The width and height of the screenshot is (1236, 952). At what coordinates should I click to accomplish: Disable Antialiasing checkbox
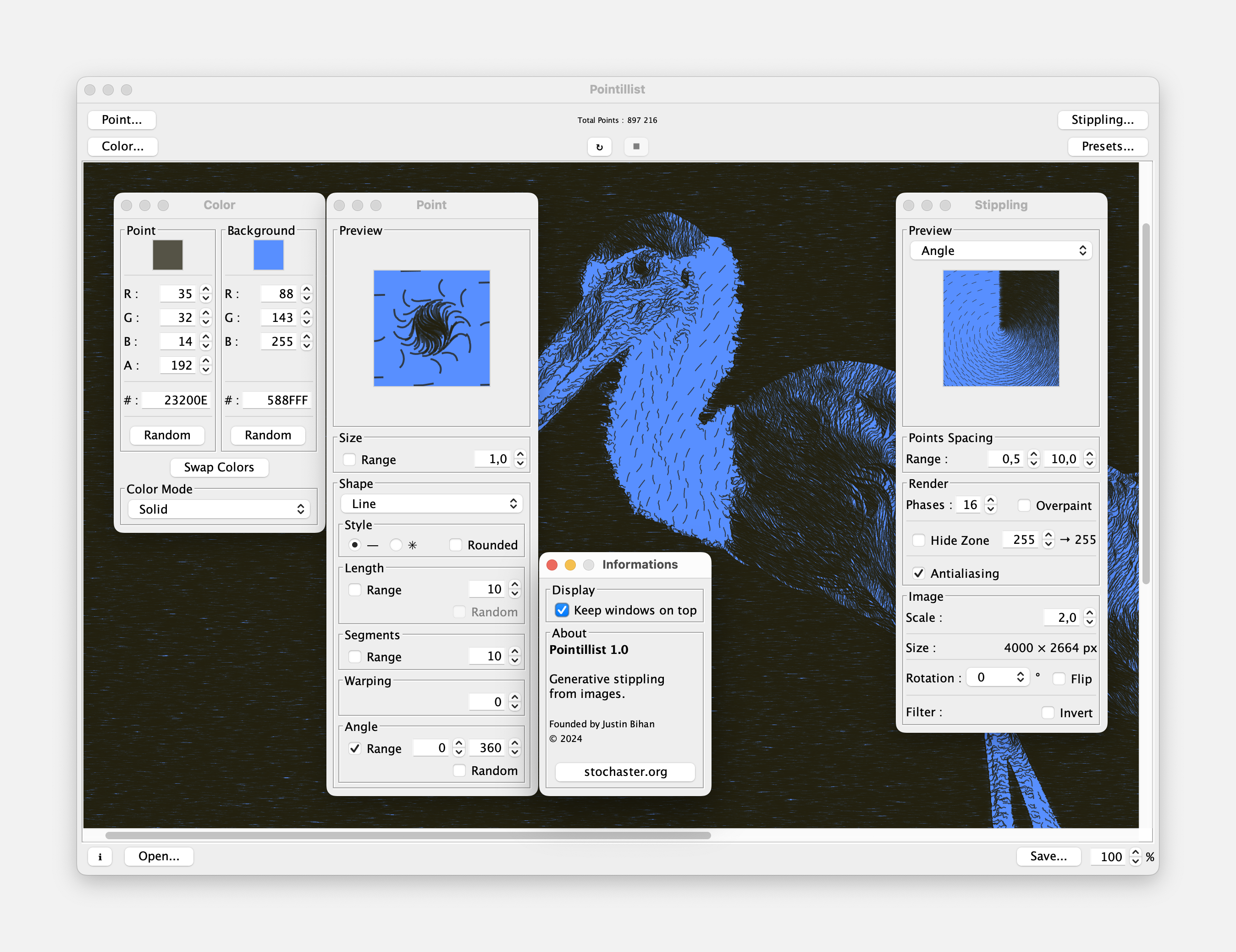tap(918, 573)
